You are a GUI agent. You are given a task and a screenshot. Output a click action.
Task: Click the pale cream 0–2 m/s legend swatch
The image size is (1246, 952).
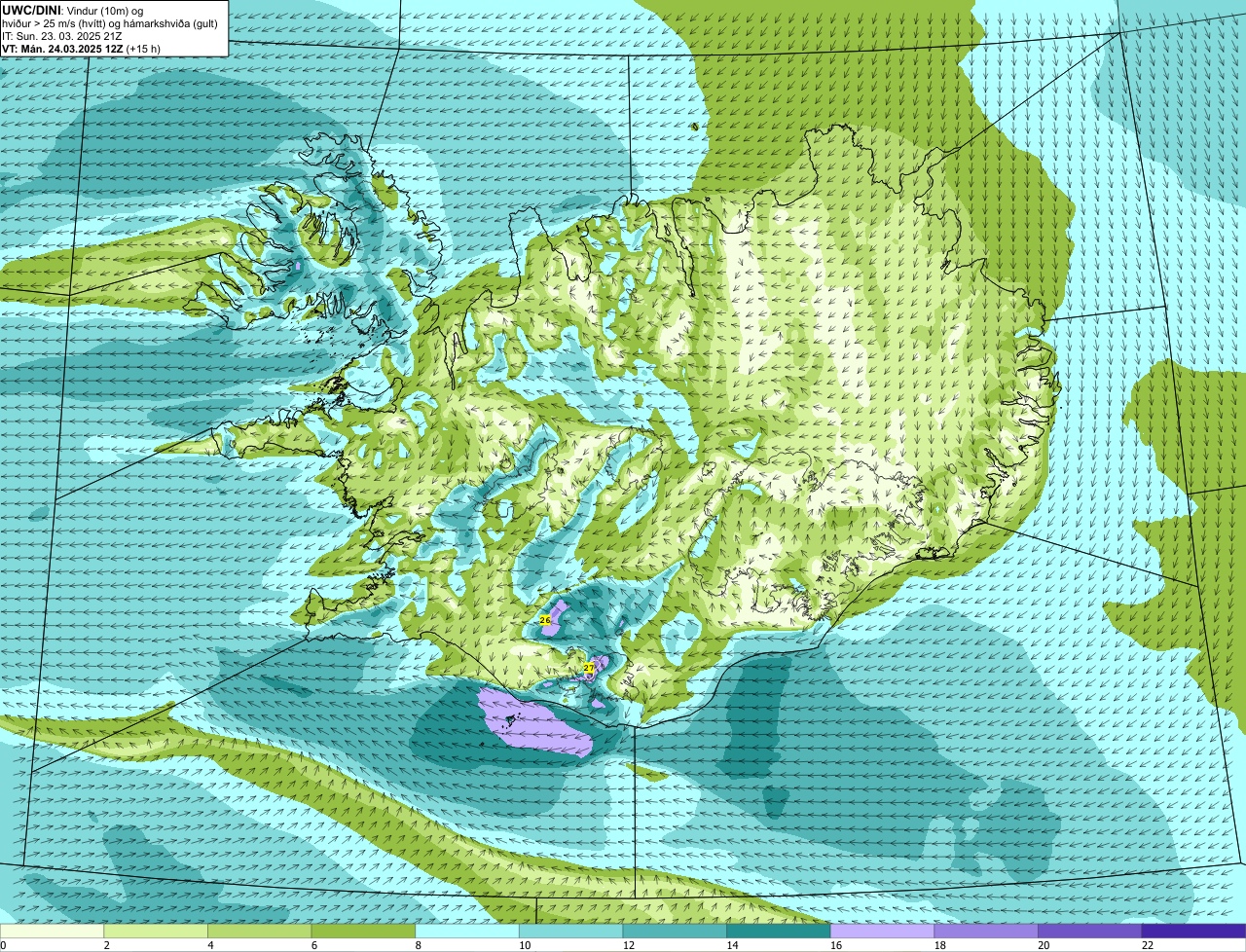pos(52,931)
